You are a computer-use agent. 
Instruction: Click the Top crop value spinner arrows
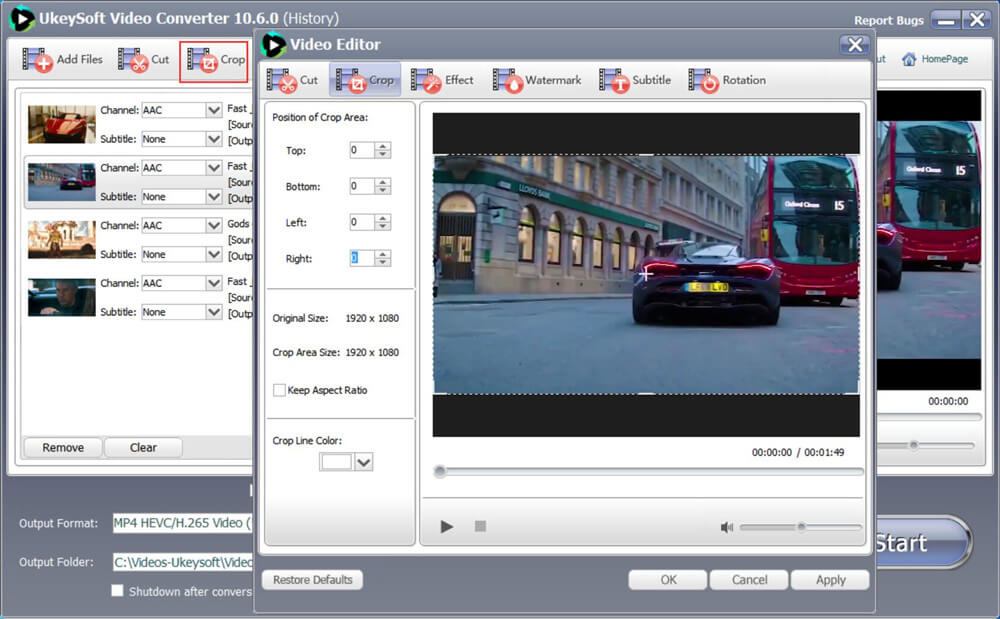[383, 150]
